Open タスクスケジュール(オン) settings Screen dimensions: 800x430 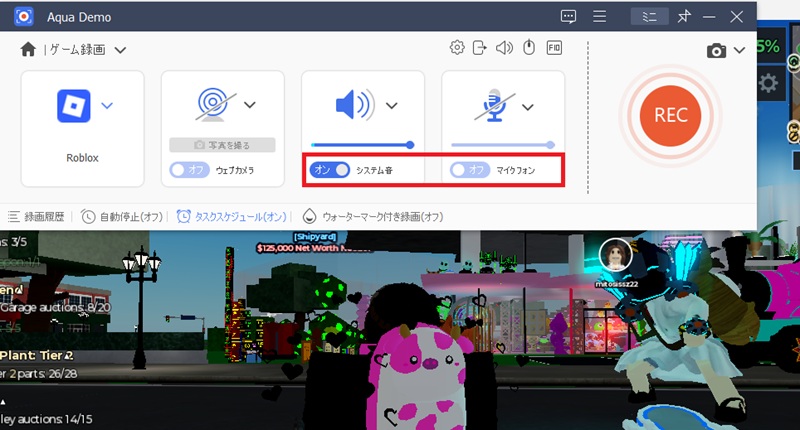[x=232, y=217]
